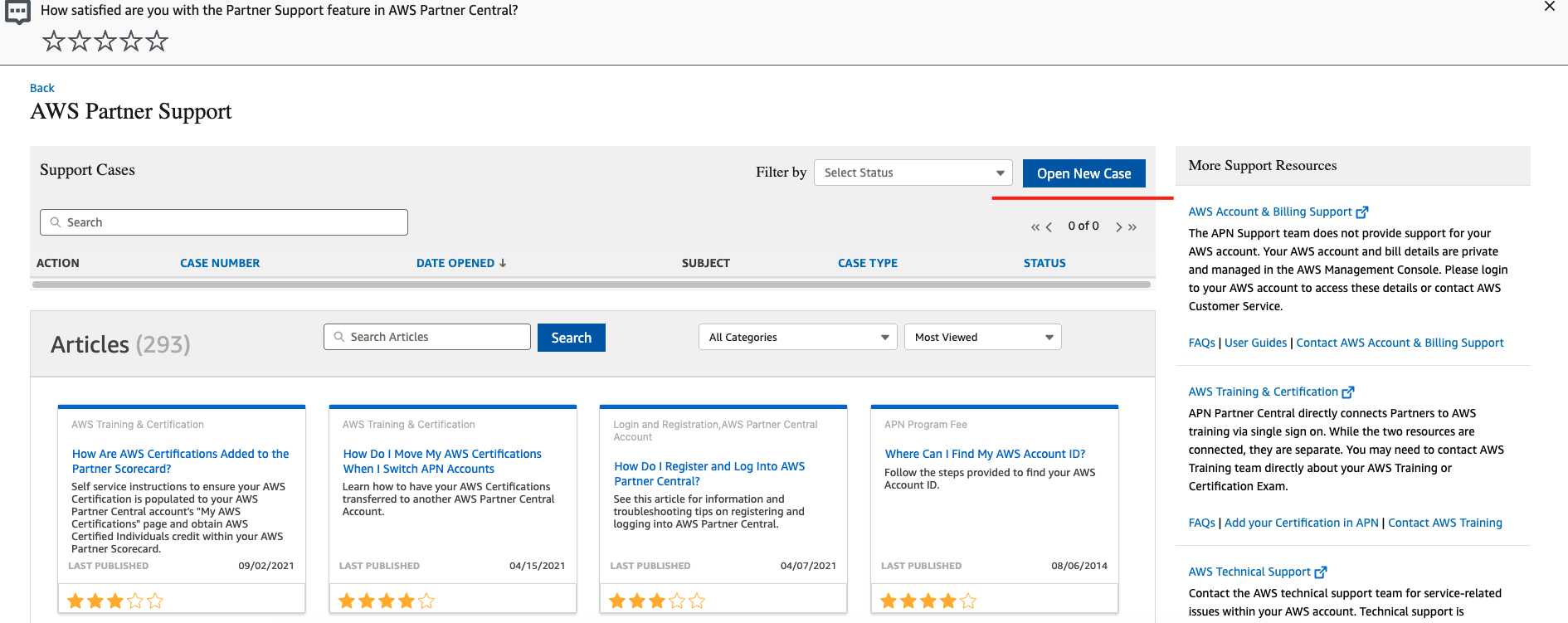The height and width of the screenshot is (623, 1568).
Task: Click external link icon beside AWS Training & Certification
Action: tap(1348, 392)
